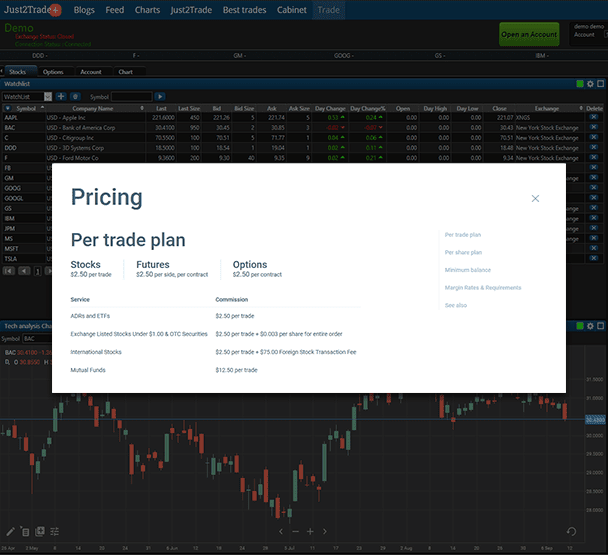Delete the TSLA row from watchlist
Screen dimensions: 608x555
click(594, 258)
